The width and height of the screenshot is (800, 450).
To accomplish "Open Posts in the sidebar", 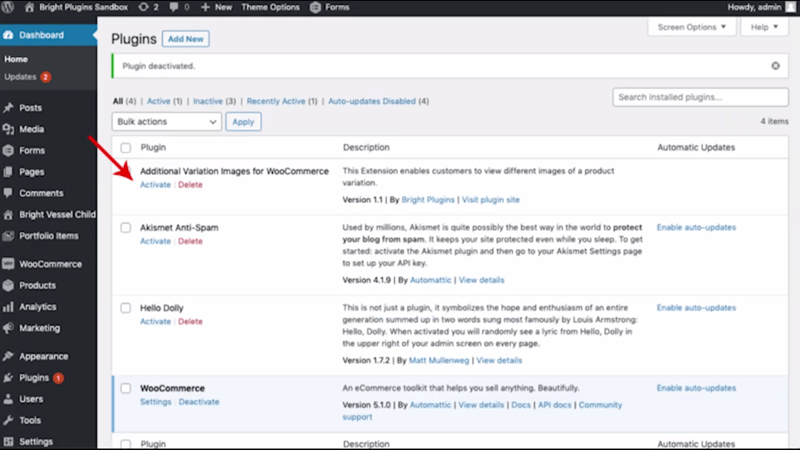I will [30, 108].
